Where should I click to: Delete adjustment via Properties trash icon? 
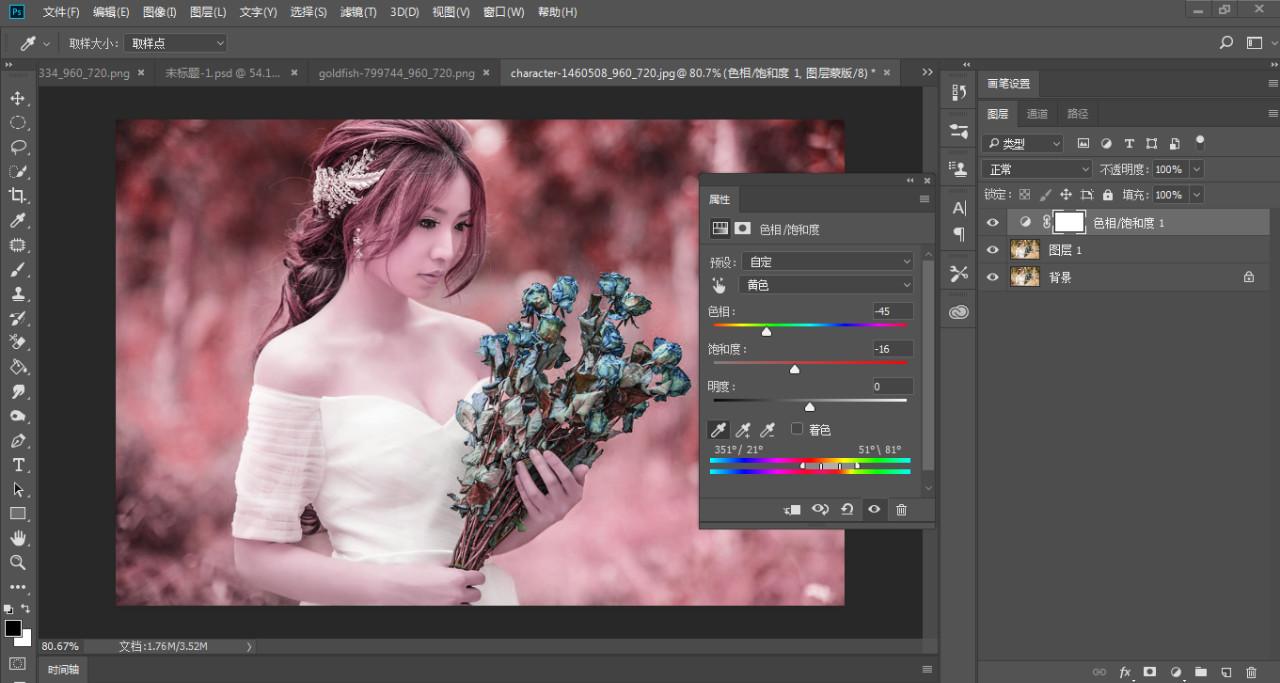coord(901,510)
